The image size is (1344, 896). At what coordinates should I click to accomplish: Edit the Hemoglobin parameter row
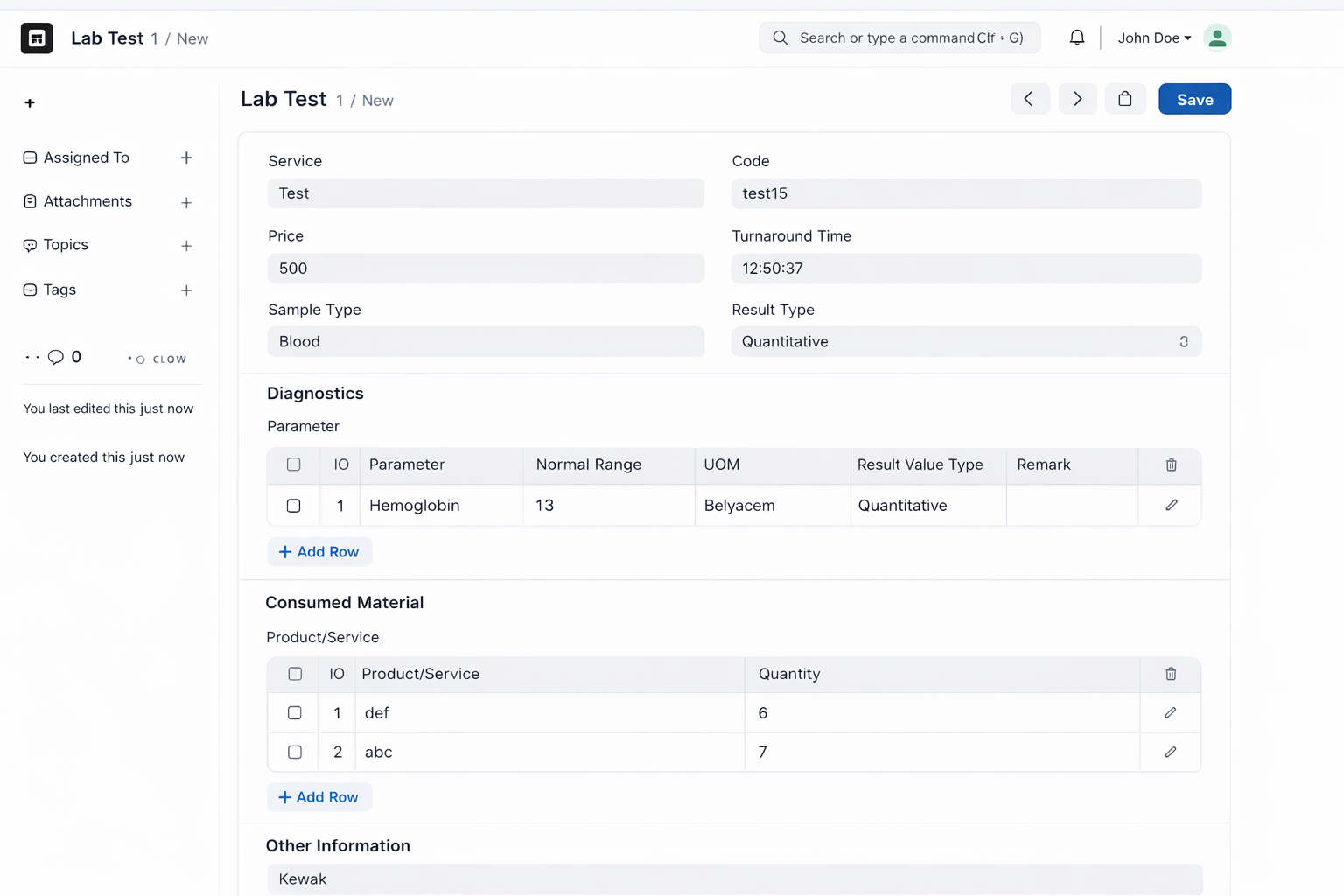[x=1171, y=505]
